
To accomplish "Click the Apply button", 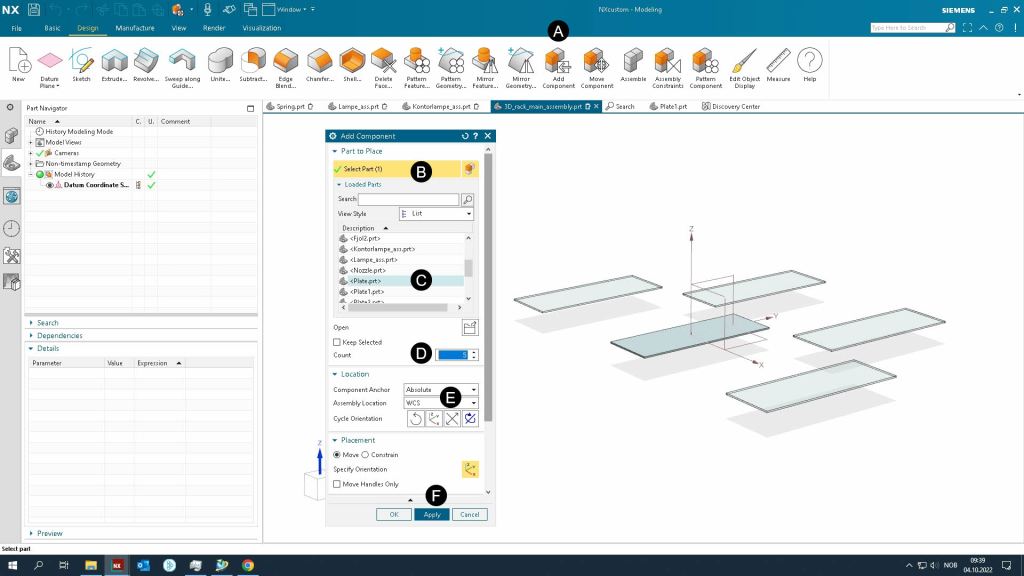I will (x=431, y=514).
